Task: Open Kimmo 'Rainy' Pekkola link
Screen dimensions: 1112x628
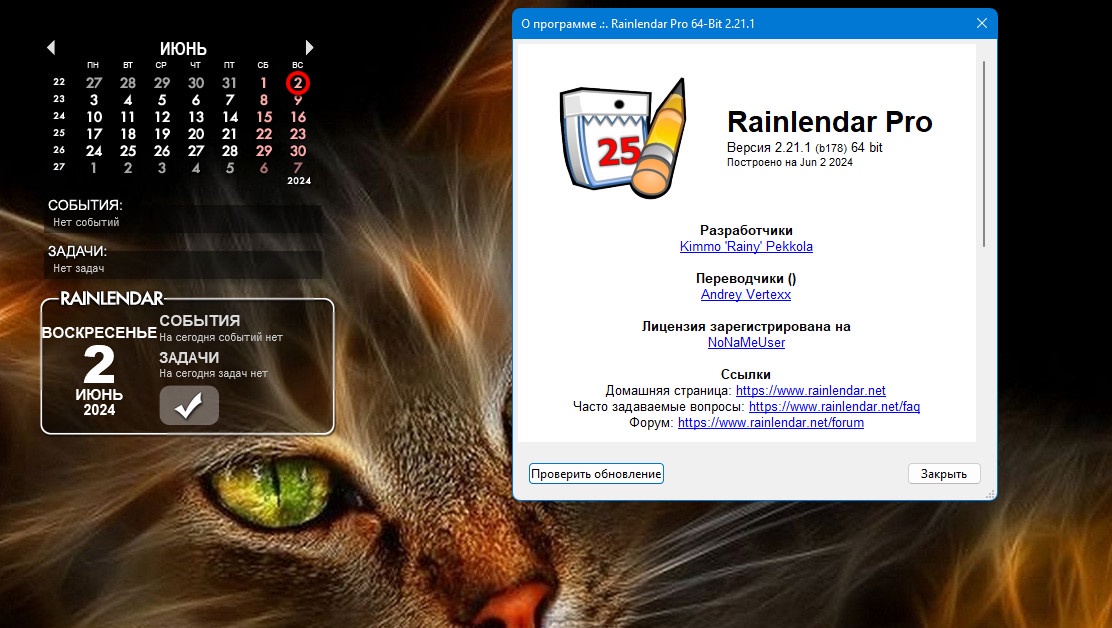Action: pyautogui.click(x=746, y=247)
